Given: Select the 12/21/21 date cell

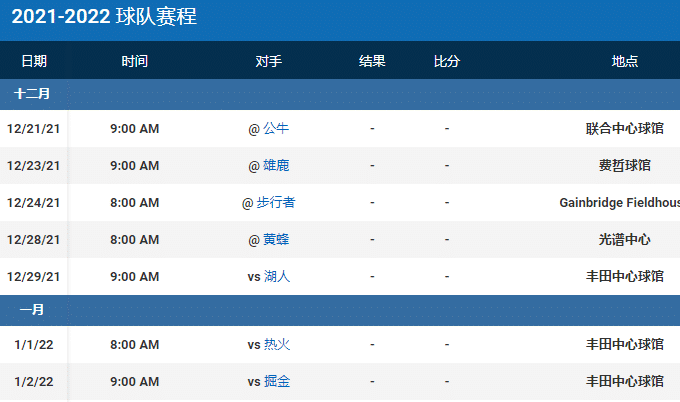Looking at the screenshot, I should pyautogui.click(x=33, y=129).
